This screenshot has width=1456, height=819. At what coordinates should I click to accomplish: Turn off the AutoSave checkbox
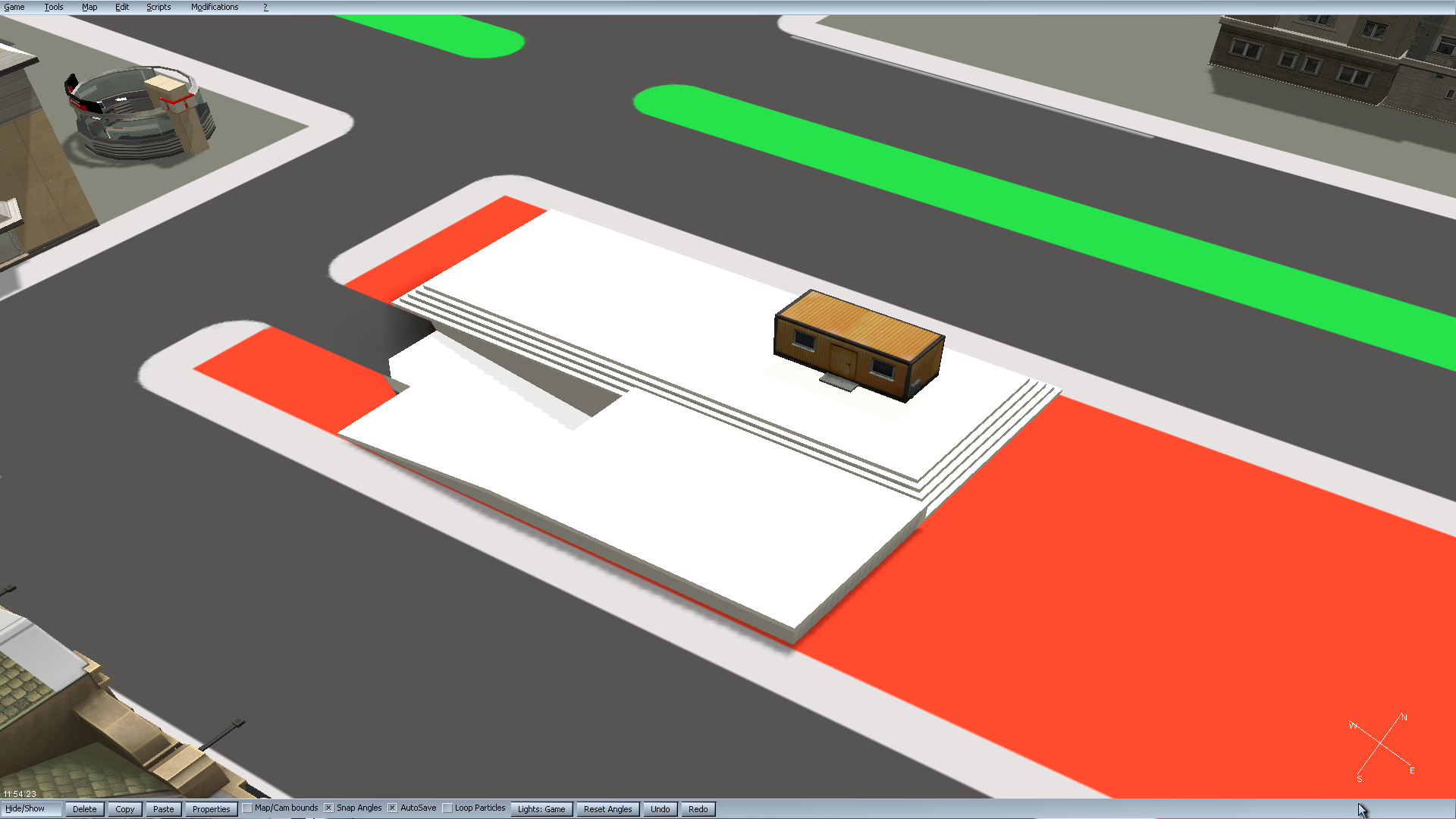[x=393, y=808]
